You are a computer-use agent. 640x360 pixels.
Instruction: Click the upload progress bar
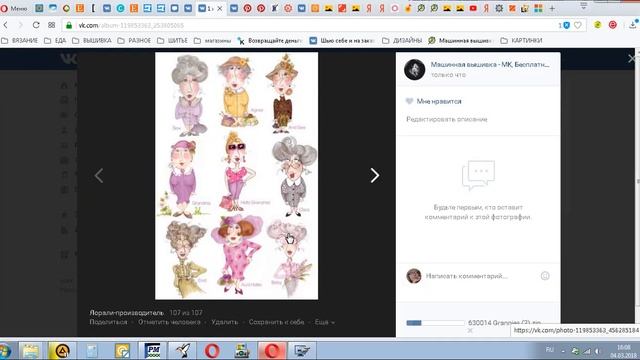[x=435, y=323]
